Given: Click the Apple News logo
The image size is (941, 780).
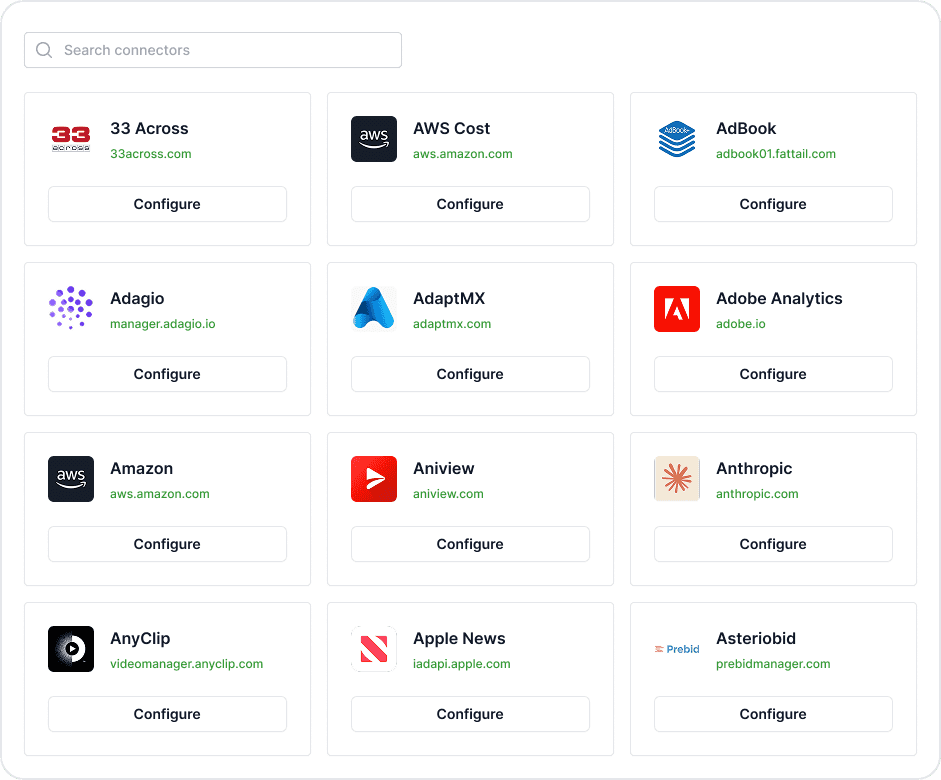Looking at the screenshot, I should coord(374,649).
